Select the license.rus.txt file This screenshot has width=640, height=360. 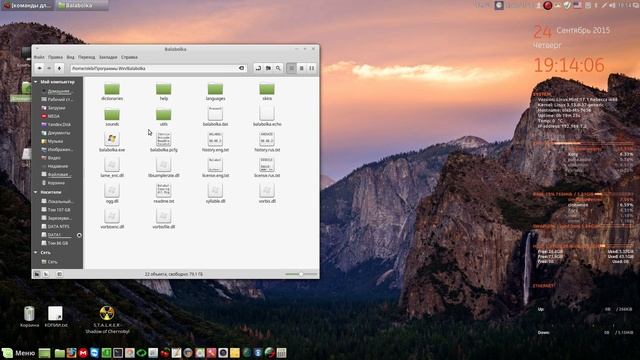(267, 168)
